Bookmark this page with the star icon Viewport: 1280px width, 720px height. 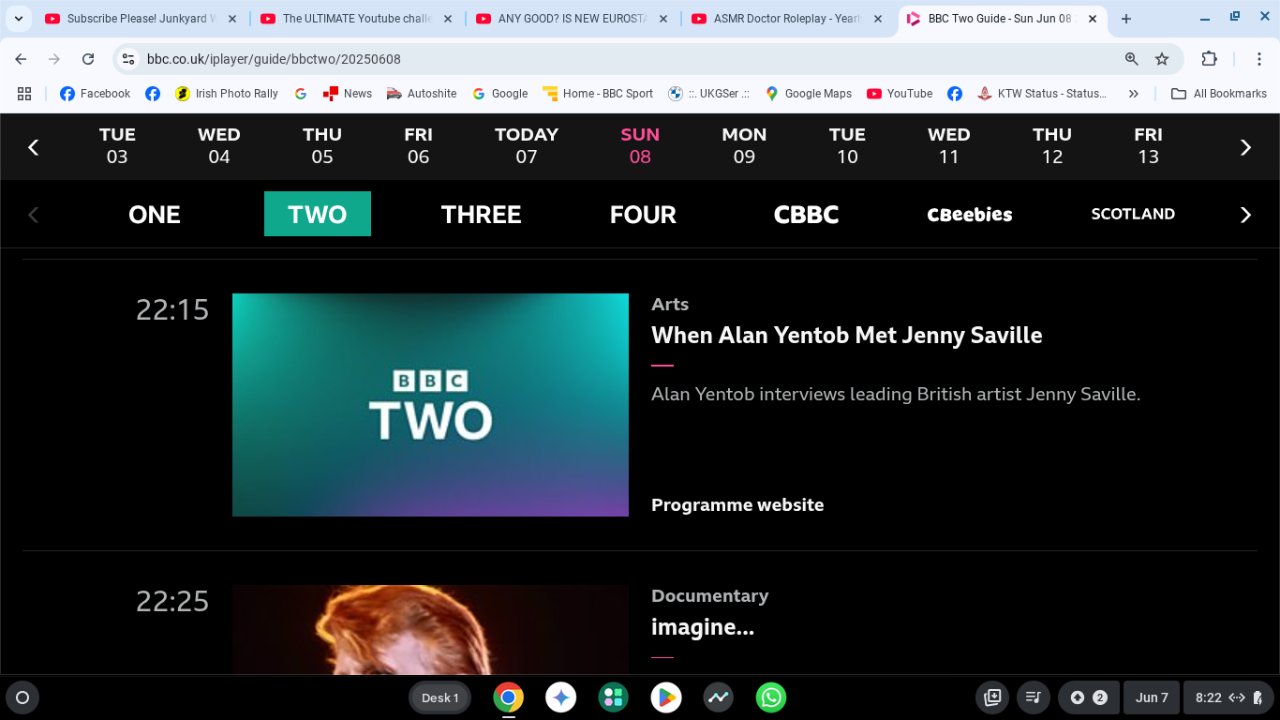point(1162,59)
